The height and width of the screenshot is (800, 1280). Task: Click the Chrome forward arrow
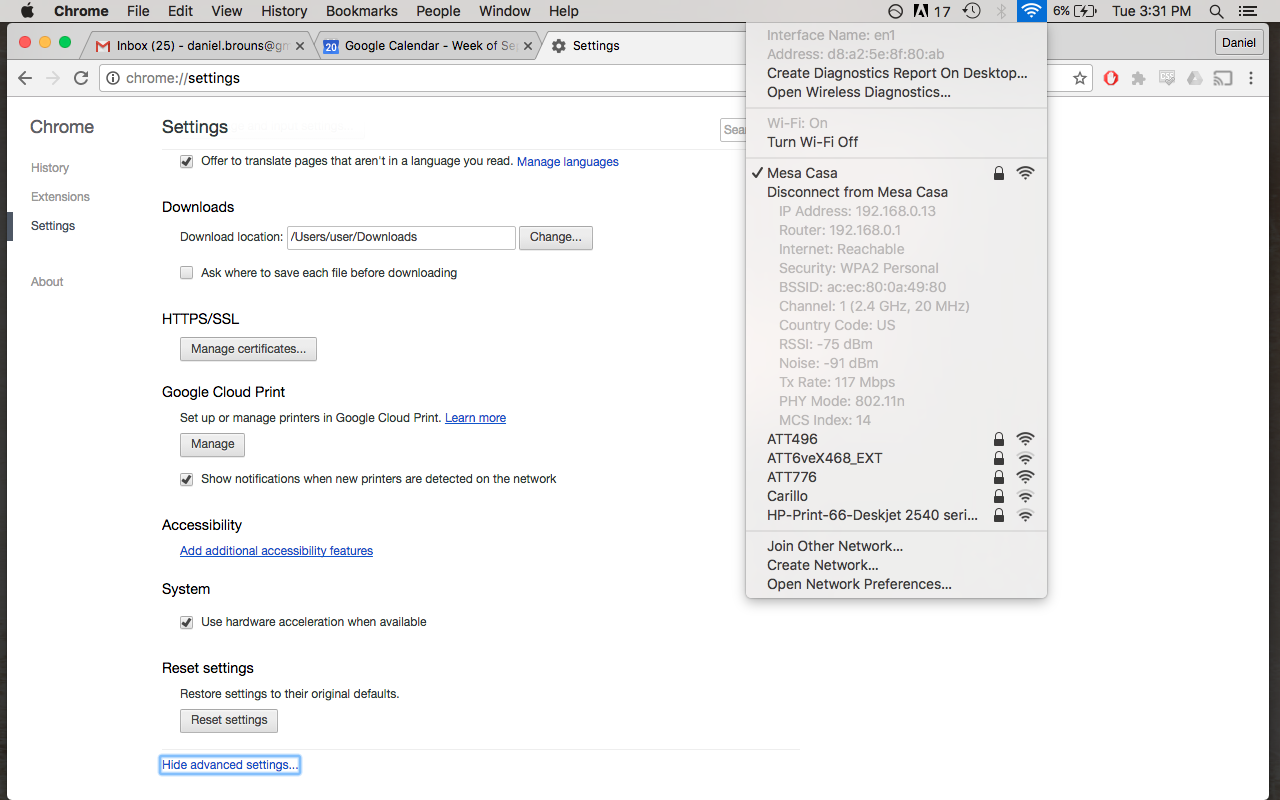click(x=53, y=78)
